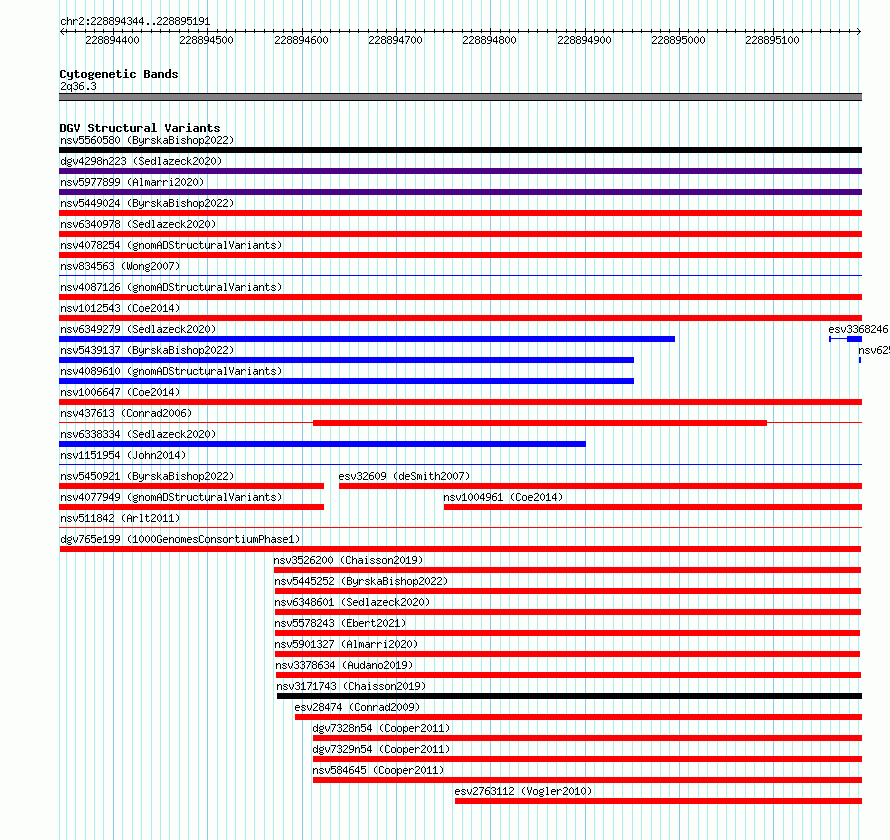The width and height of the screenshot is (890, 840).
Task: Open the nsv437613 (Conrad2006) label
Action: (126, 413)
